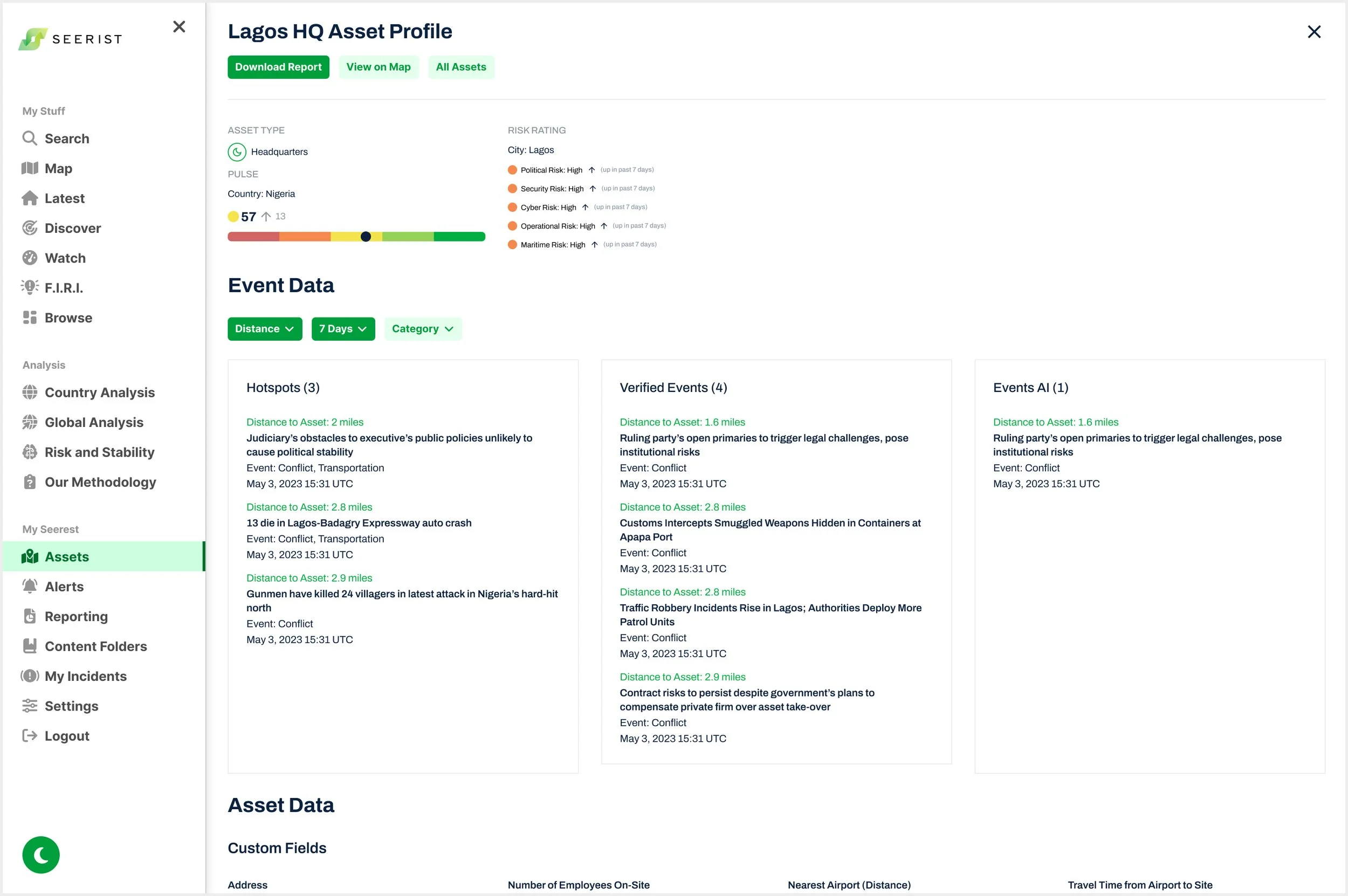Expand the Distance dropdown filter
The width and height of the screenshot is (1348, 896).
[265, 328]
